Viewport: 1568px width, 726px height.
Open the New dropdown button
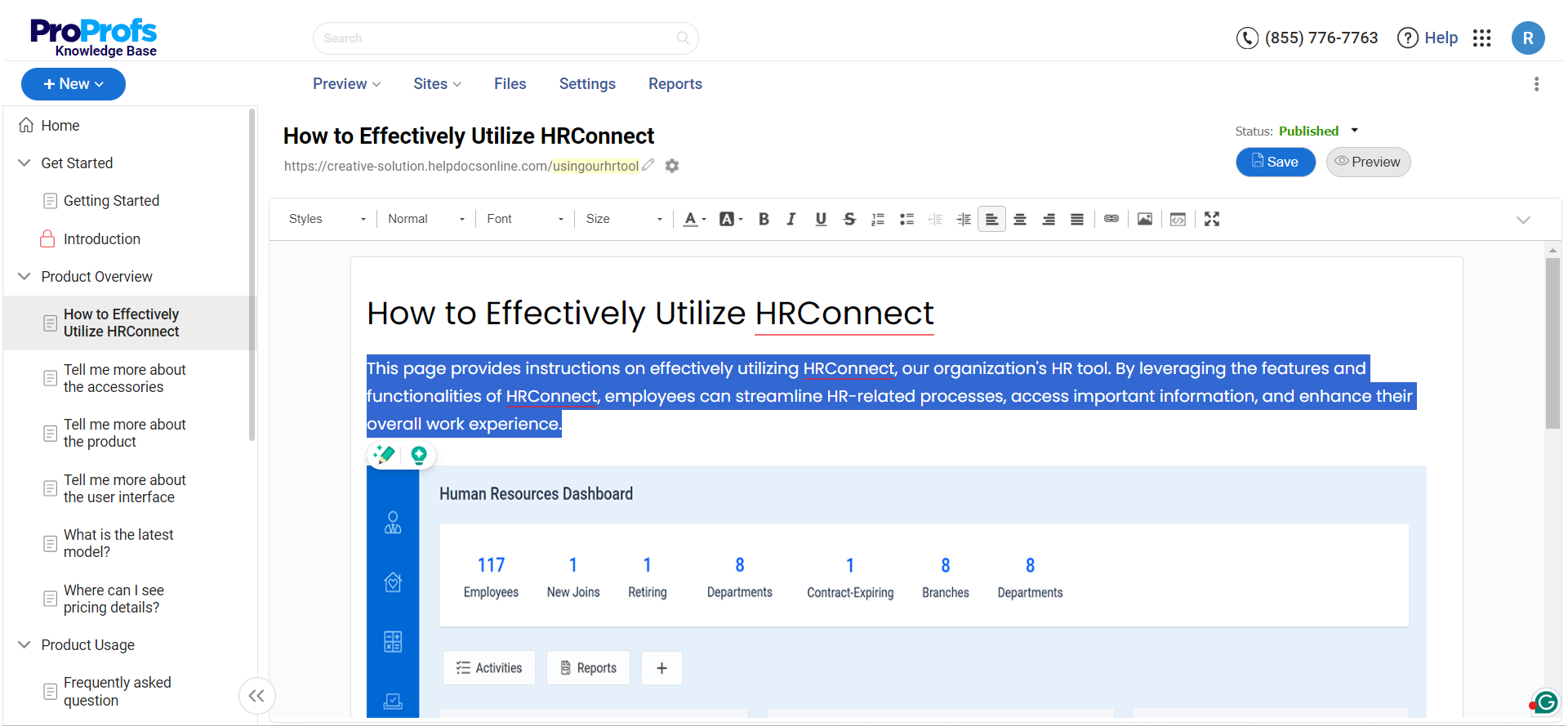(x=73, y=84)
